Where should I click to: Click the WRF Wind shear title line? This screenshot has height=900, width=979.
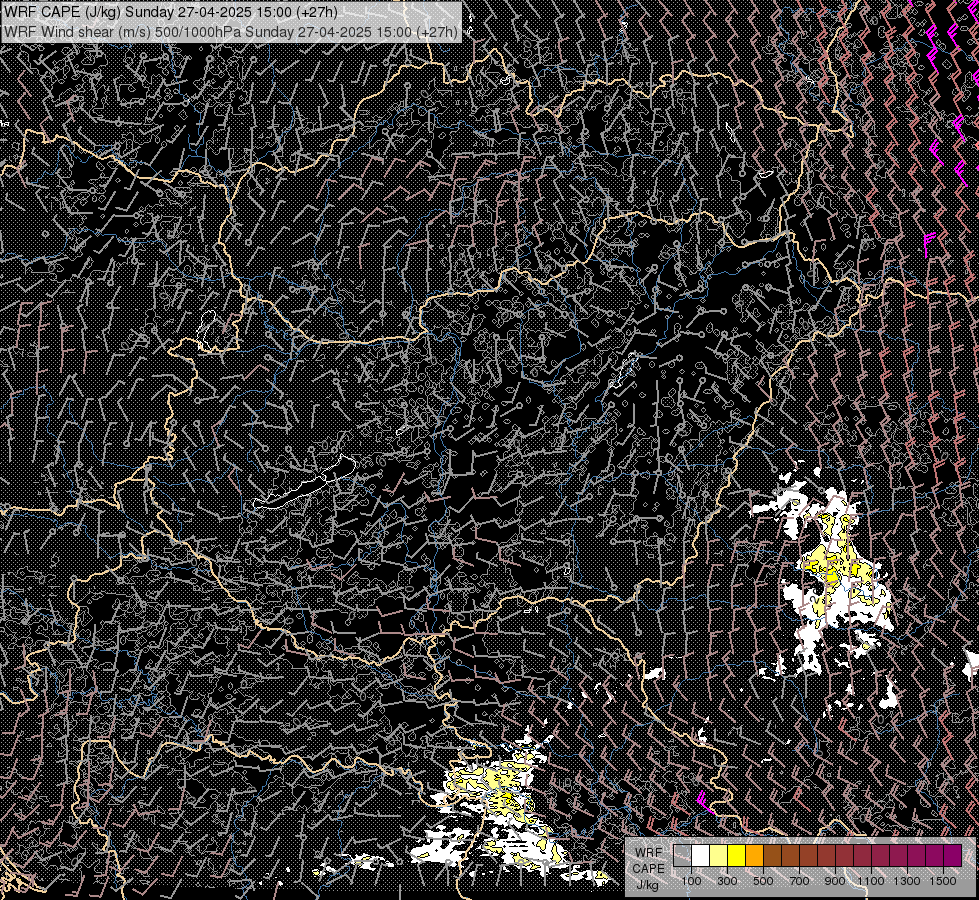230,31
